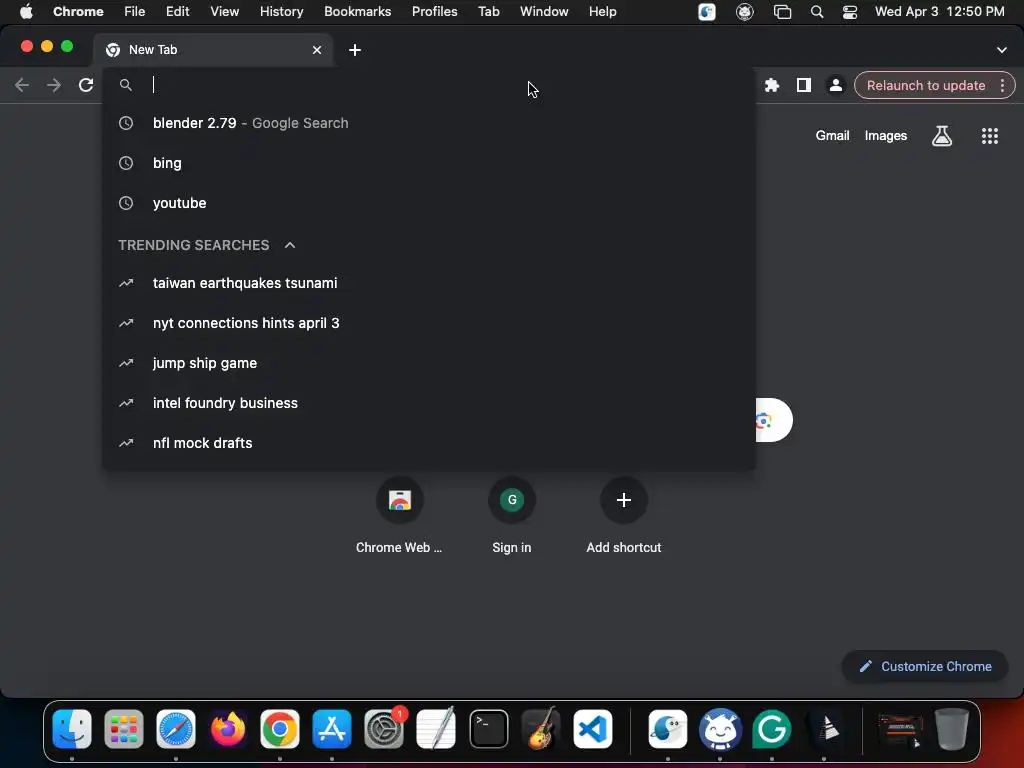
Task: Go back with the back arrow
Action: click(22, 85)
